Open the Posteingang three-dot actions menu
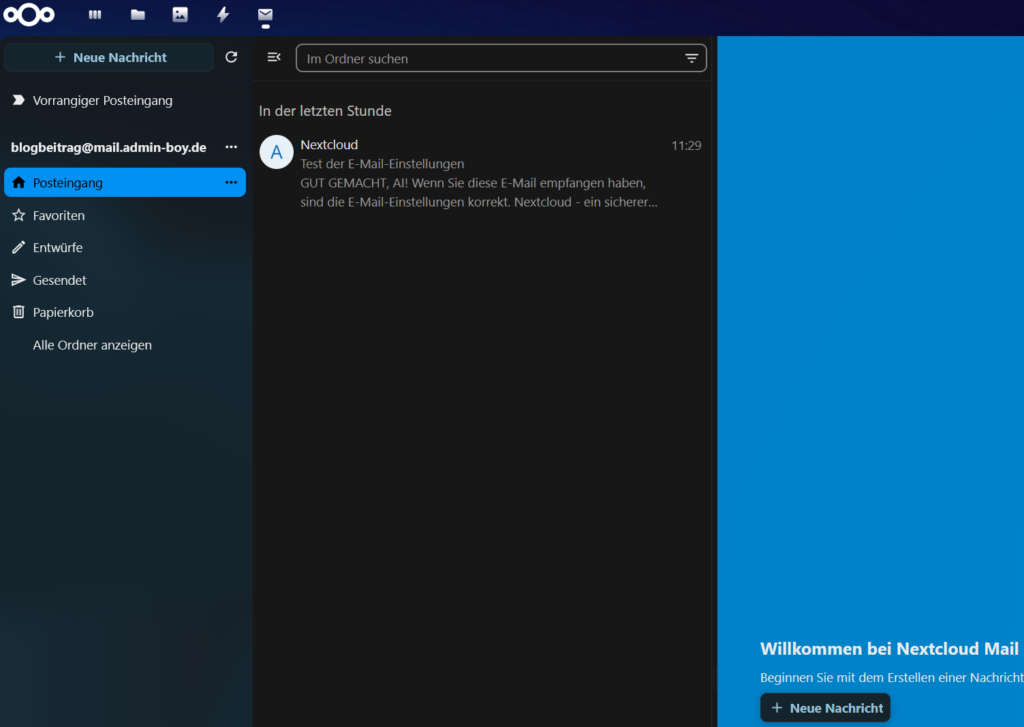Image resolution: width=1024 pixels, height=727 pixels. coord(230,182)
